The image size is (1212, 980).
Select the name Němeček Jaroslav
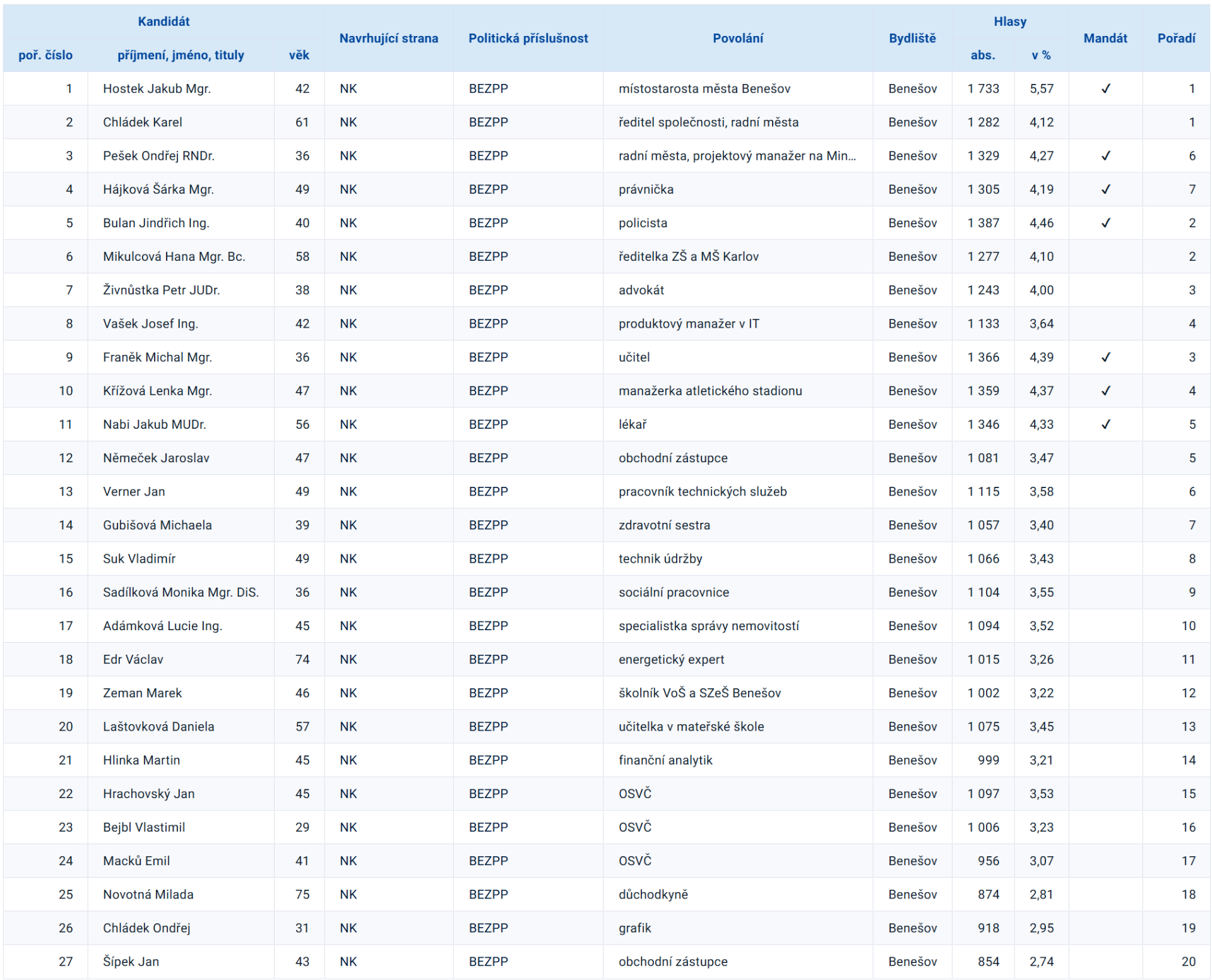pyautogui.click(x=156, y=458)
